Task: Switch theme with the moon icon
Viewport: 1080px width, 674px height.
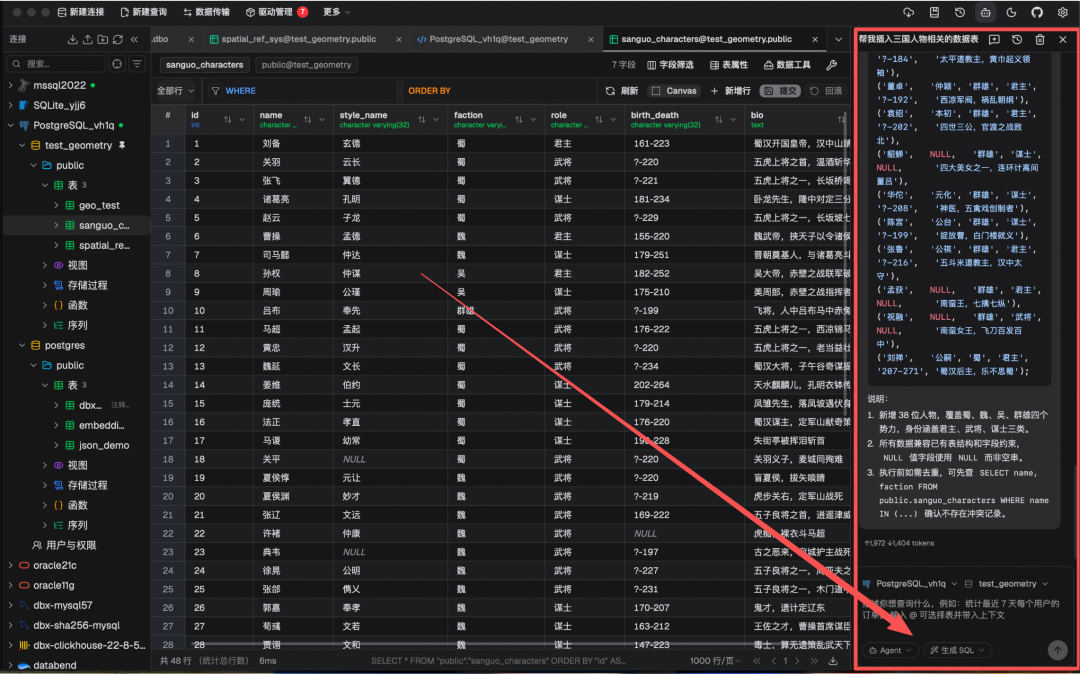Action: tap(1011, 12)
